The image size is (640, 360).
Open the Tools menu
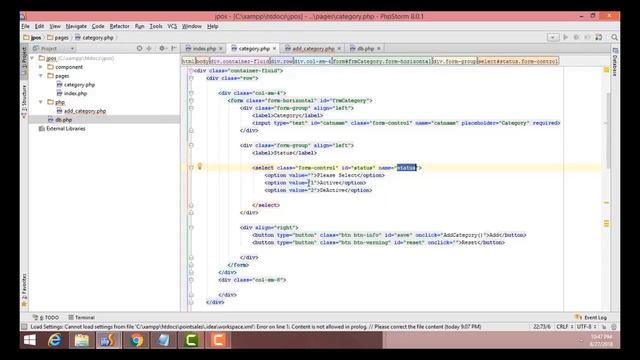point(156,26)
